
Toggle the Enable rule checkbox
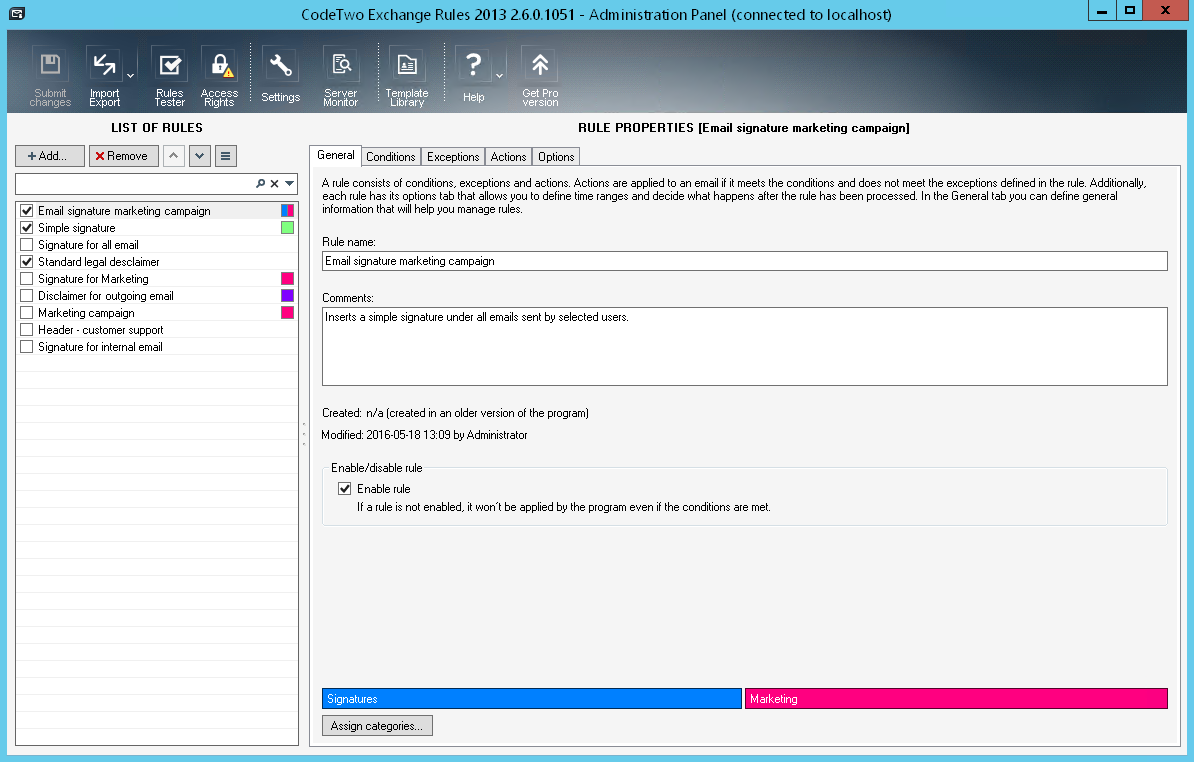coord(345,489)
